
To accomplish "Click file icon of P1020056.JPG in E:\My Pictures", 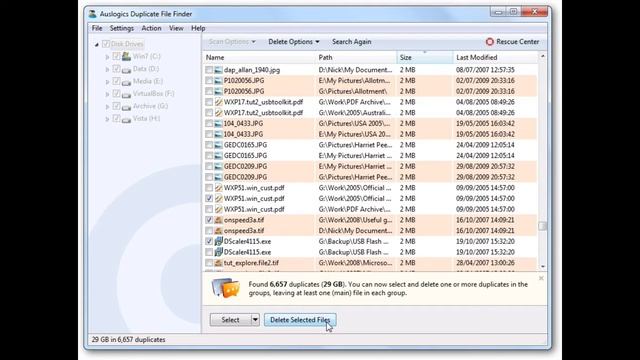I will point(218,80).
